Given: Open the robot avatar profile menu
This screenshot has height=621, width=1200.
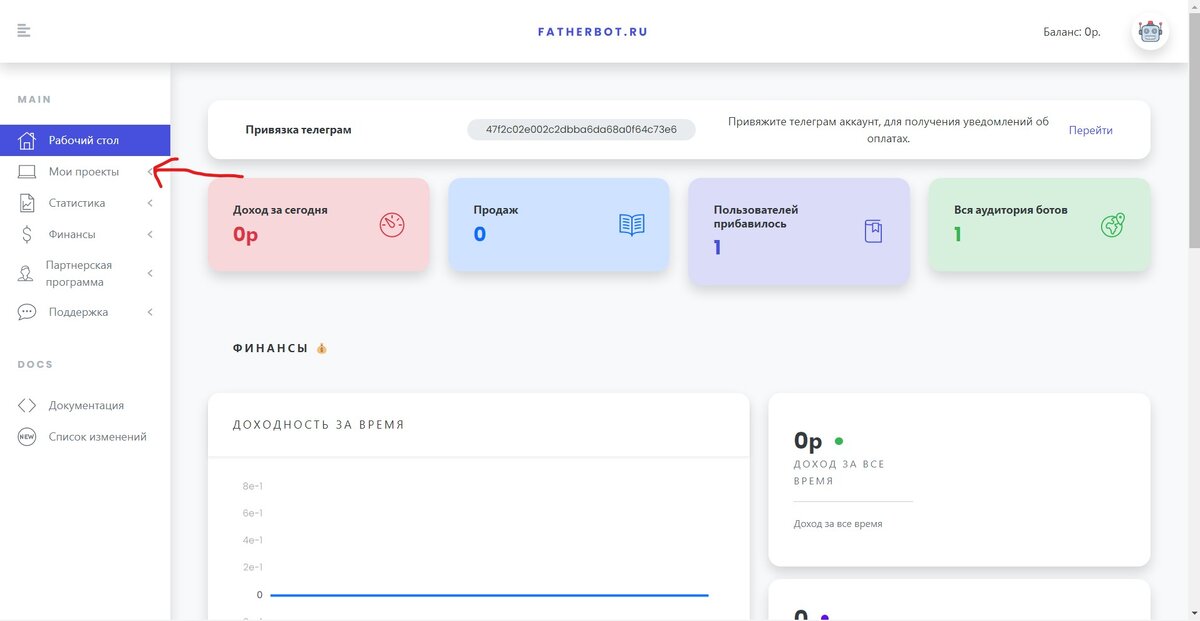Looking at the screenshot, I should (1151, 32).
